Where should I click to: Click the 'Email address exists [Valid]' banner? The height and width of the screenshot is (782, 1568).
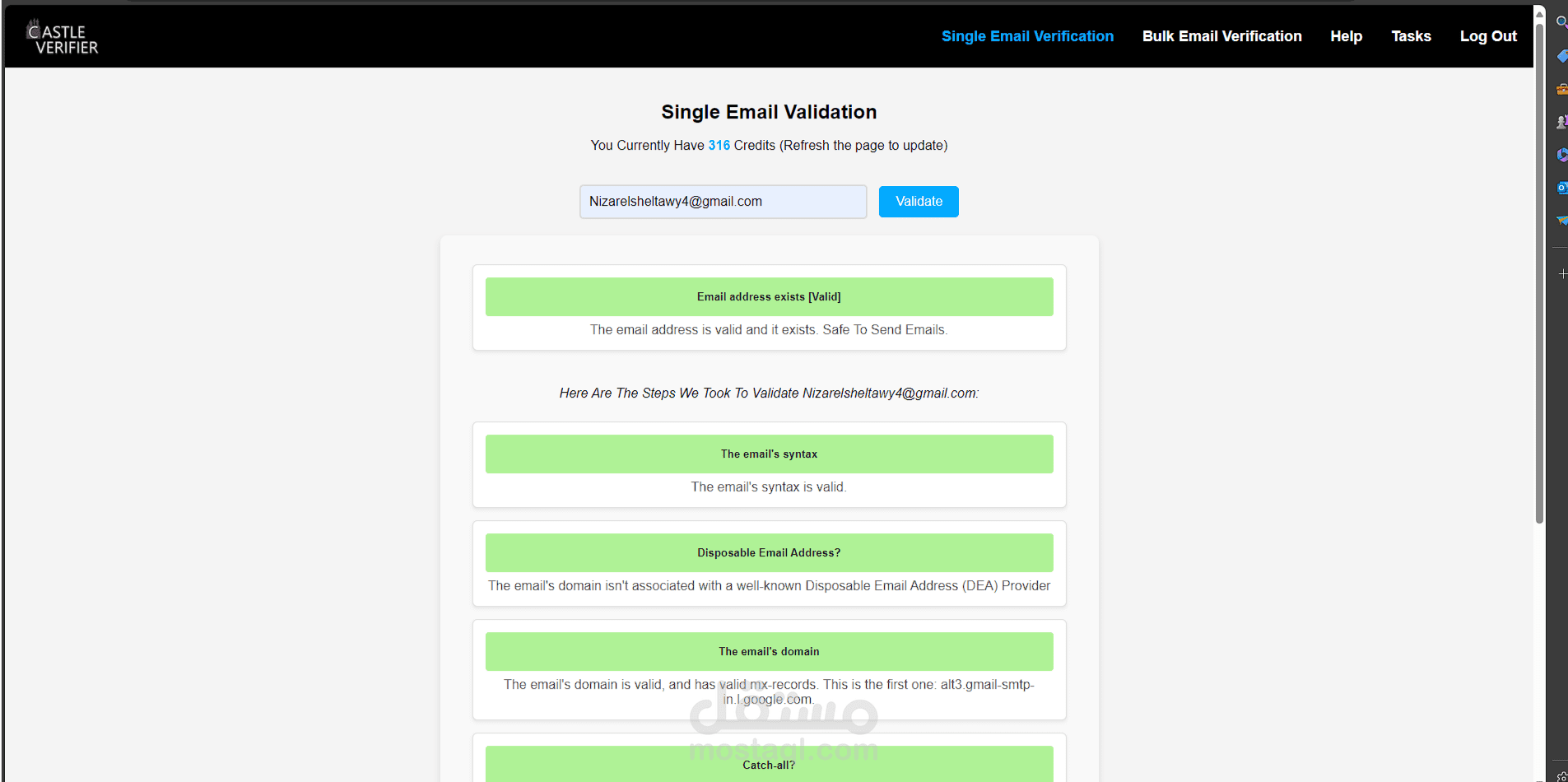tap(769, 297)
